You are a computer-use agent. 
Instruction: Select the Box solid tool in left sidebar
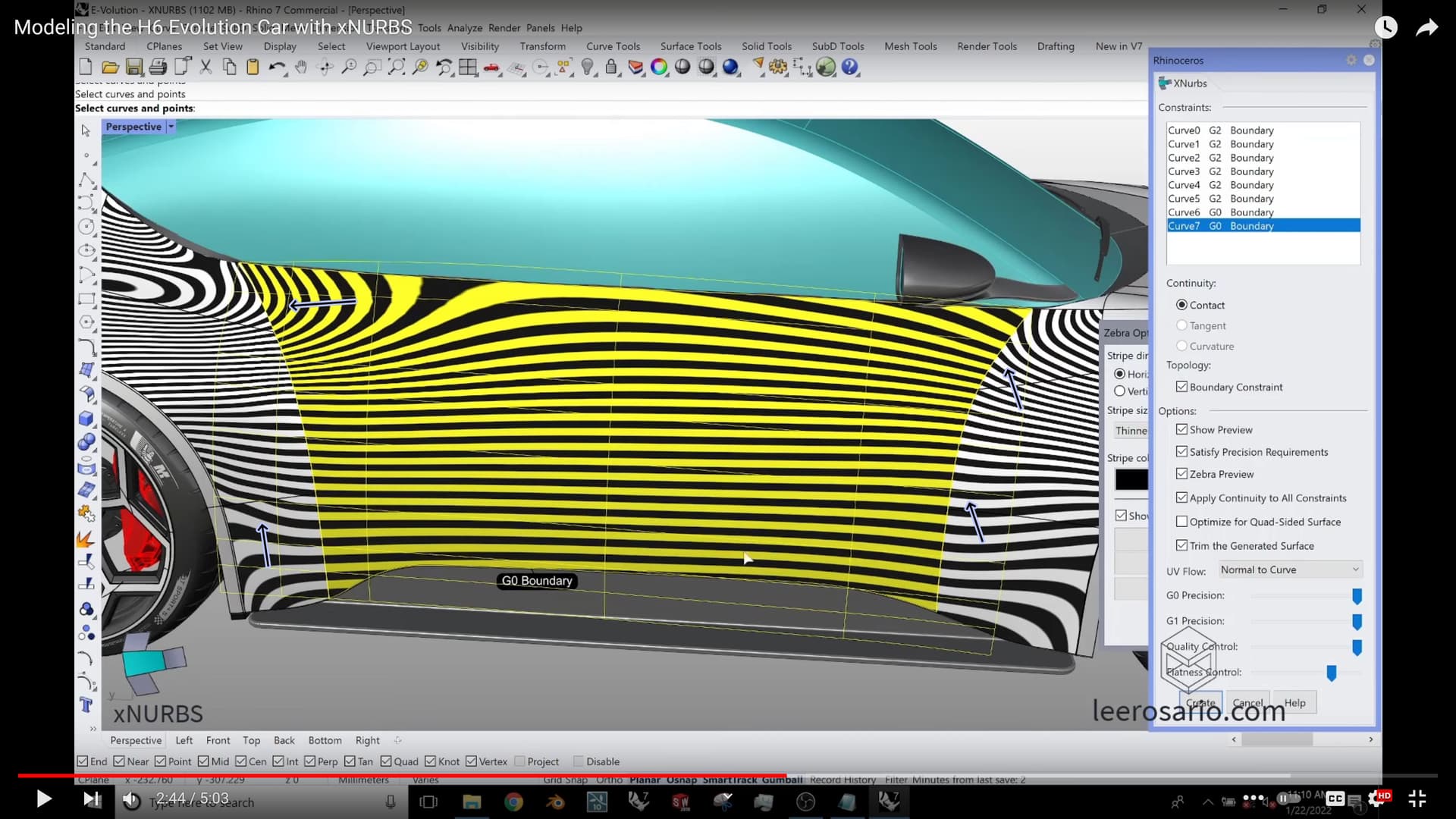point(86,419)
